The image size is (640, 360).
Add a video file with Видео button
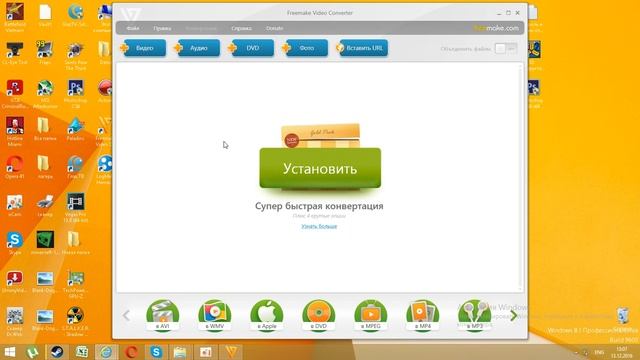pos(143,48)
